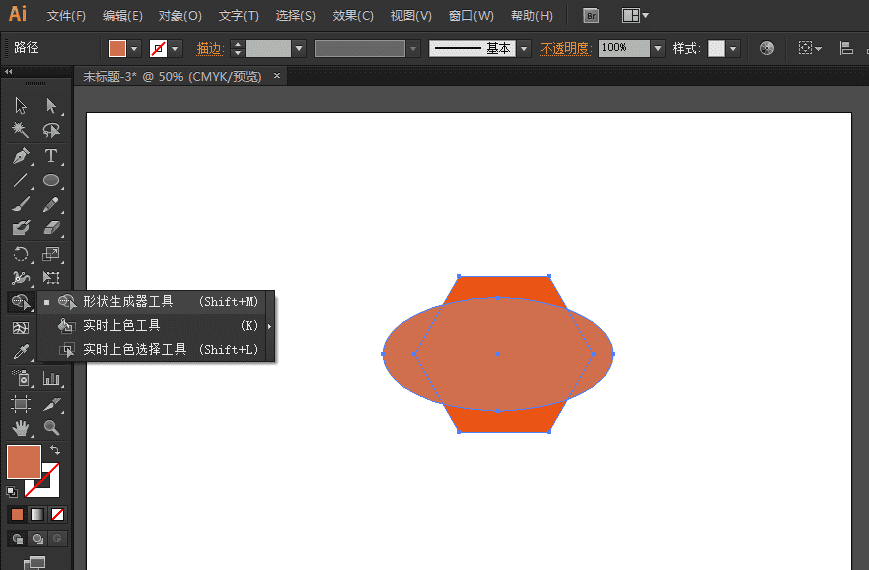Image resolution: width=869 pixels, height=570 pixels.
Task: Select the Column Graph tool
Action: [x=51, y=379]
